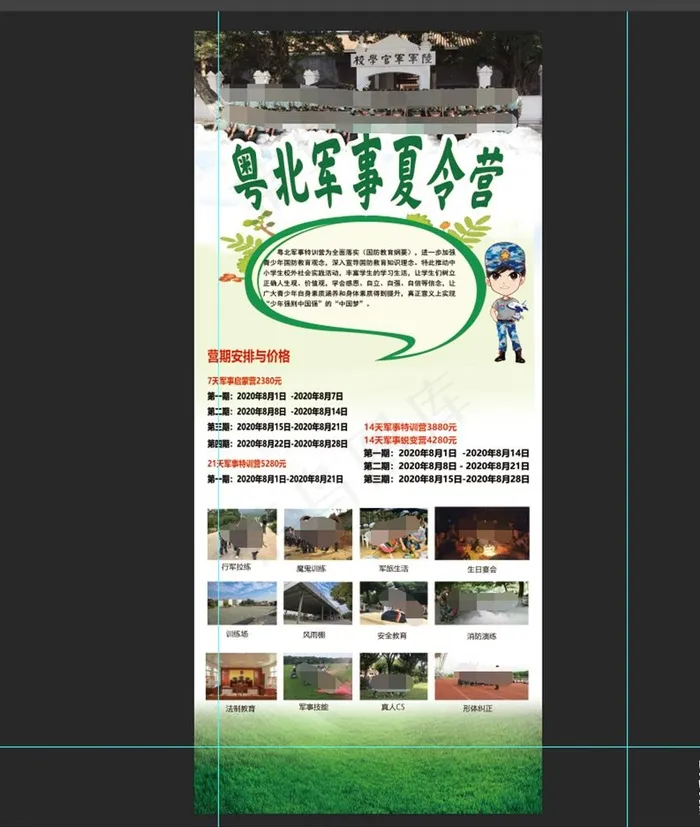Click the 7天军事启蒙营2380元 price line
Image resolution: width=700 pixels, height=827 pixels.
click(245, 381)
